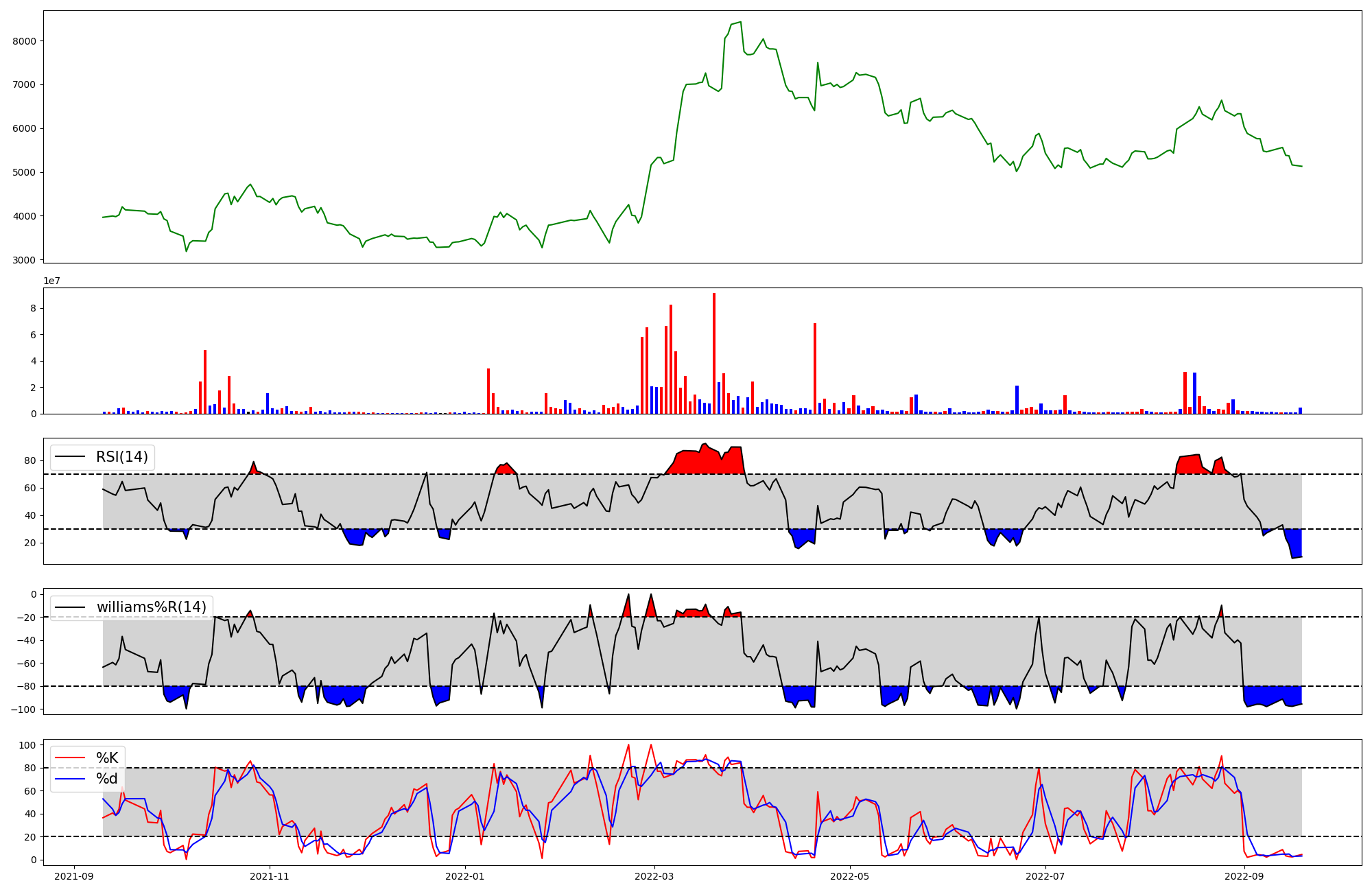1372x892 pixels.
Task: Click the tallest blue volume bar near 2022-08
Action: tap(1194, 393)
